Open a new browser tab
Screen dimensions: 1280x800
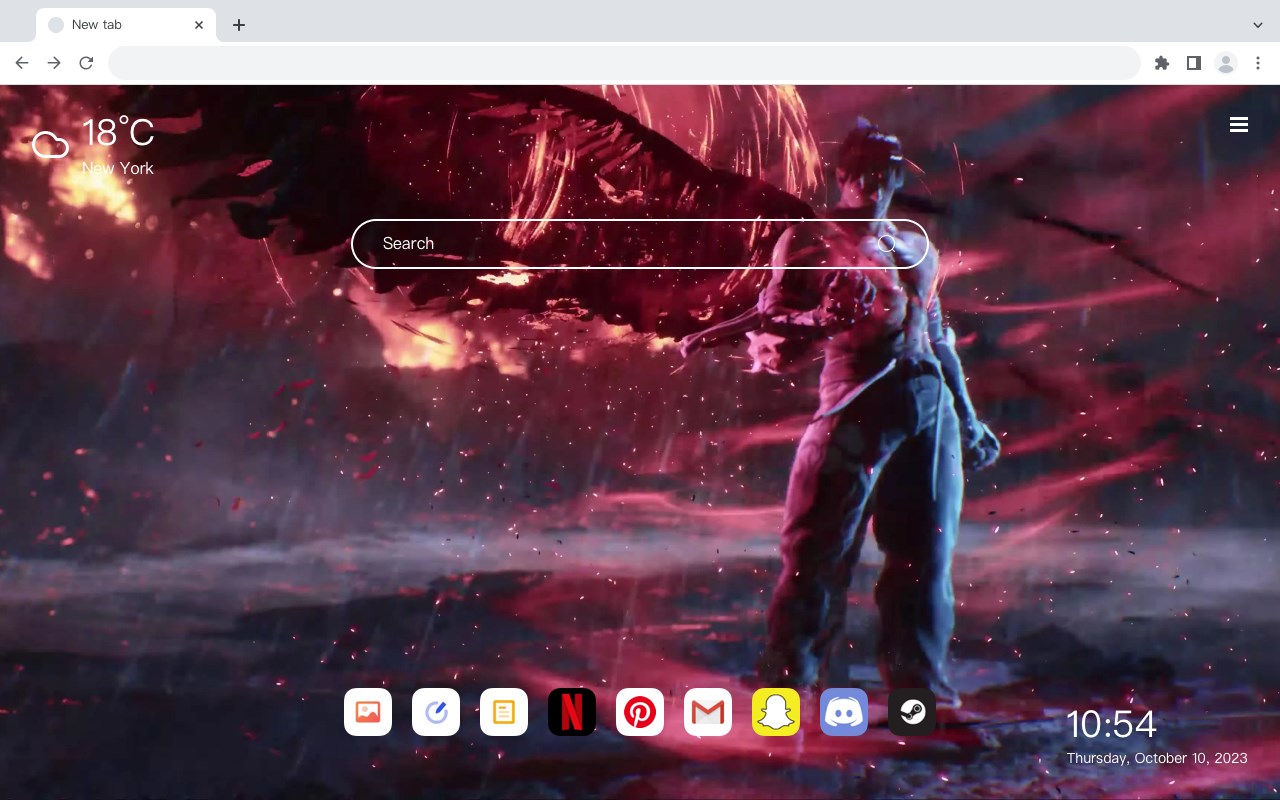click(x=238, y=25)
